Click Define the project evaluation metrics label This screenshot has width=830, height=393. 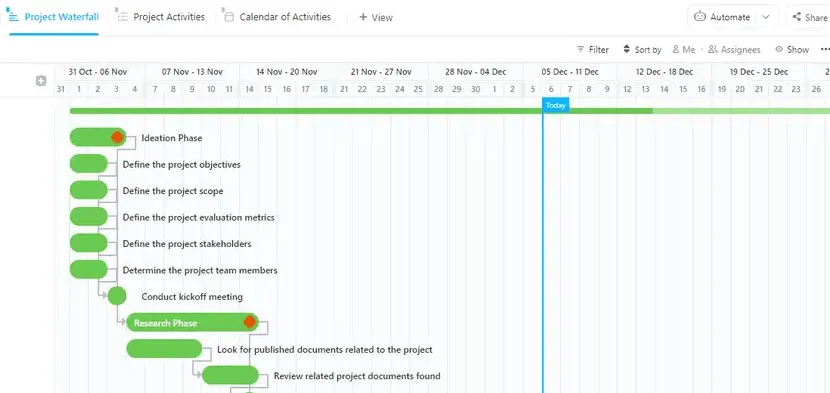(199, 218)
